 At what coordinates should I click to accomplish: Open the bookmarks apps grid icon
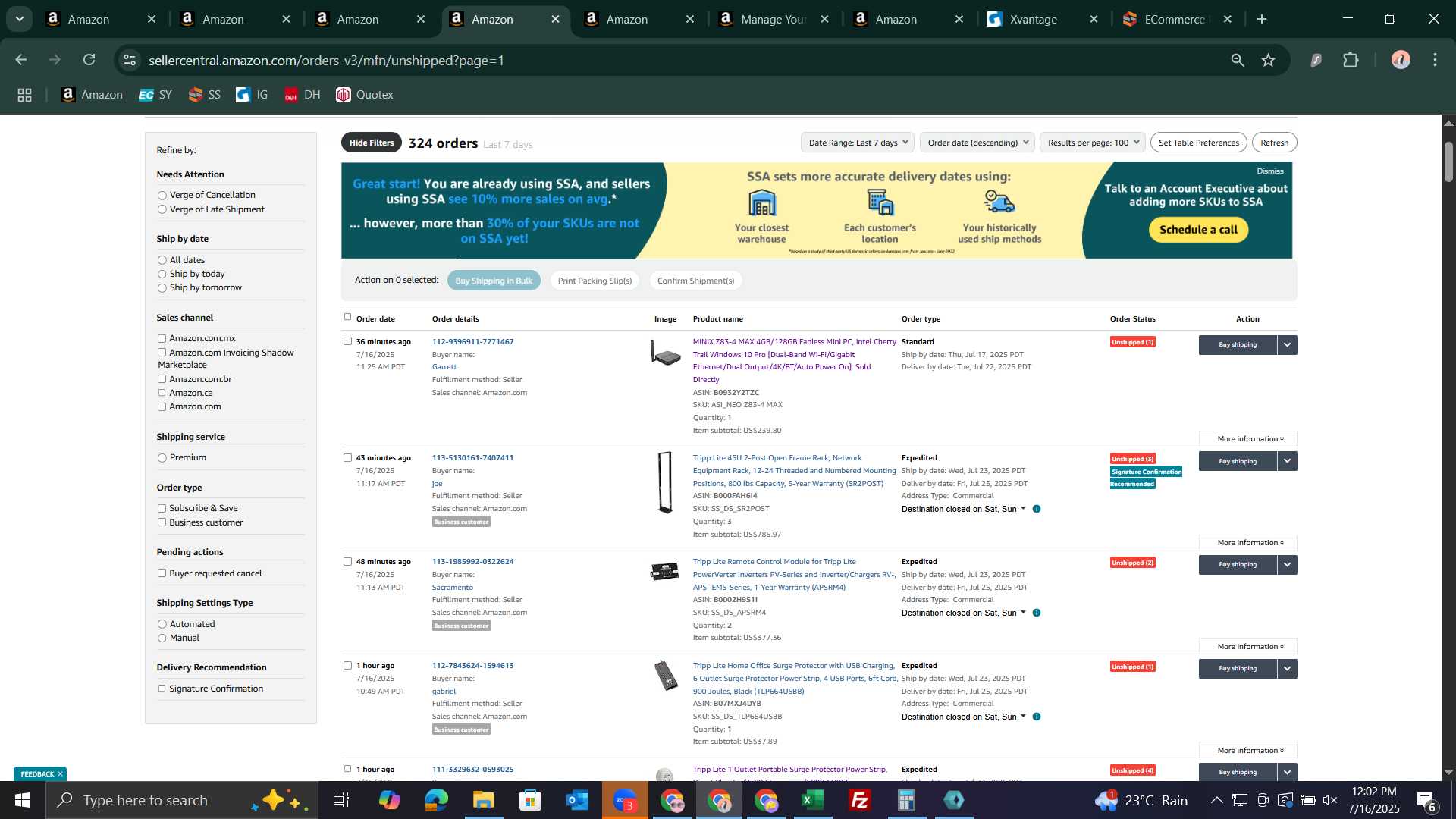(24, 95)
